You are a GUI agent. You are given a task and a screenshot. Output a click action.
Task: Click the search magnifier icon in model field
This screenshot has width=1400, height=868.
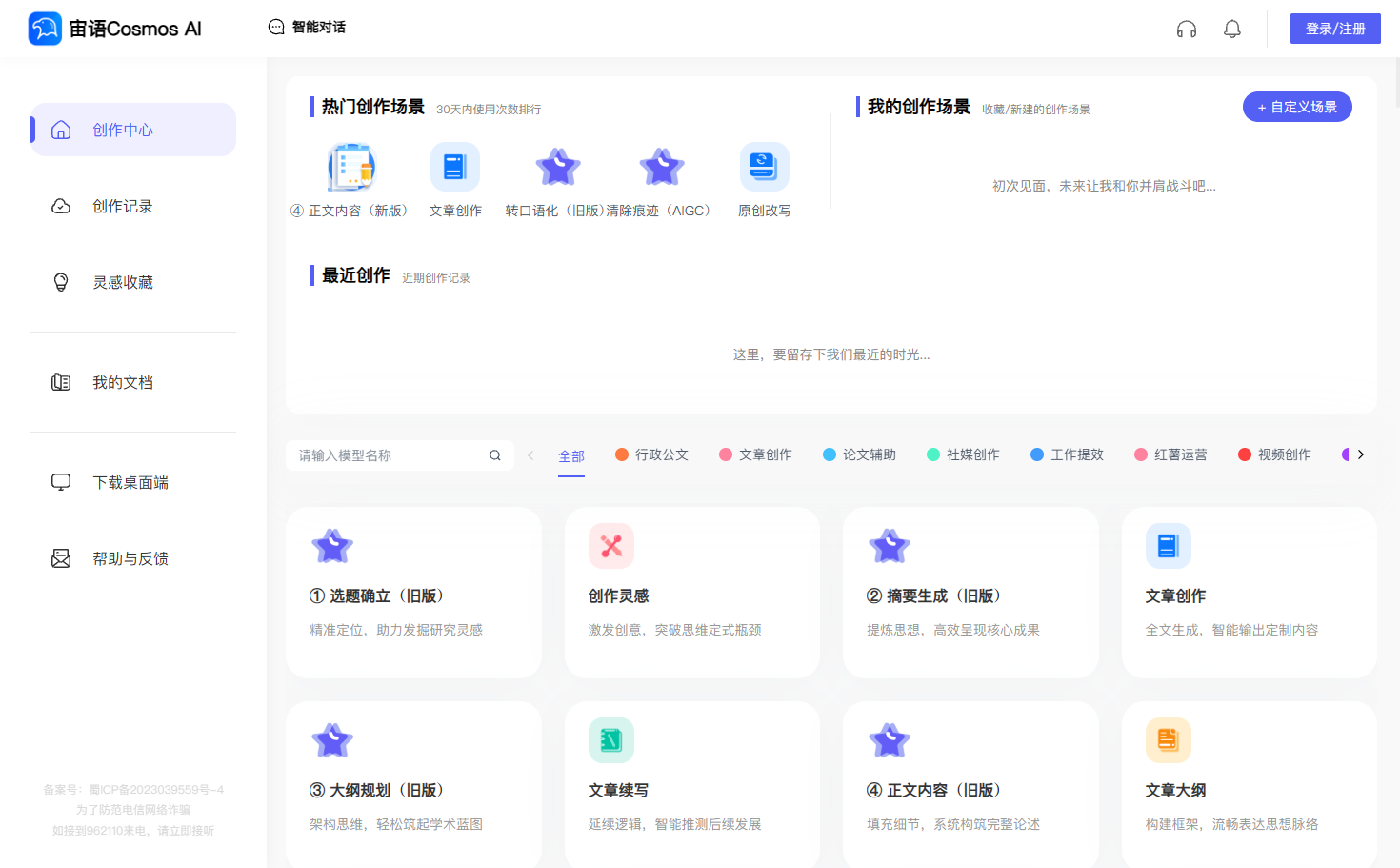pyautogui.click(x=495, y=455)
